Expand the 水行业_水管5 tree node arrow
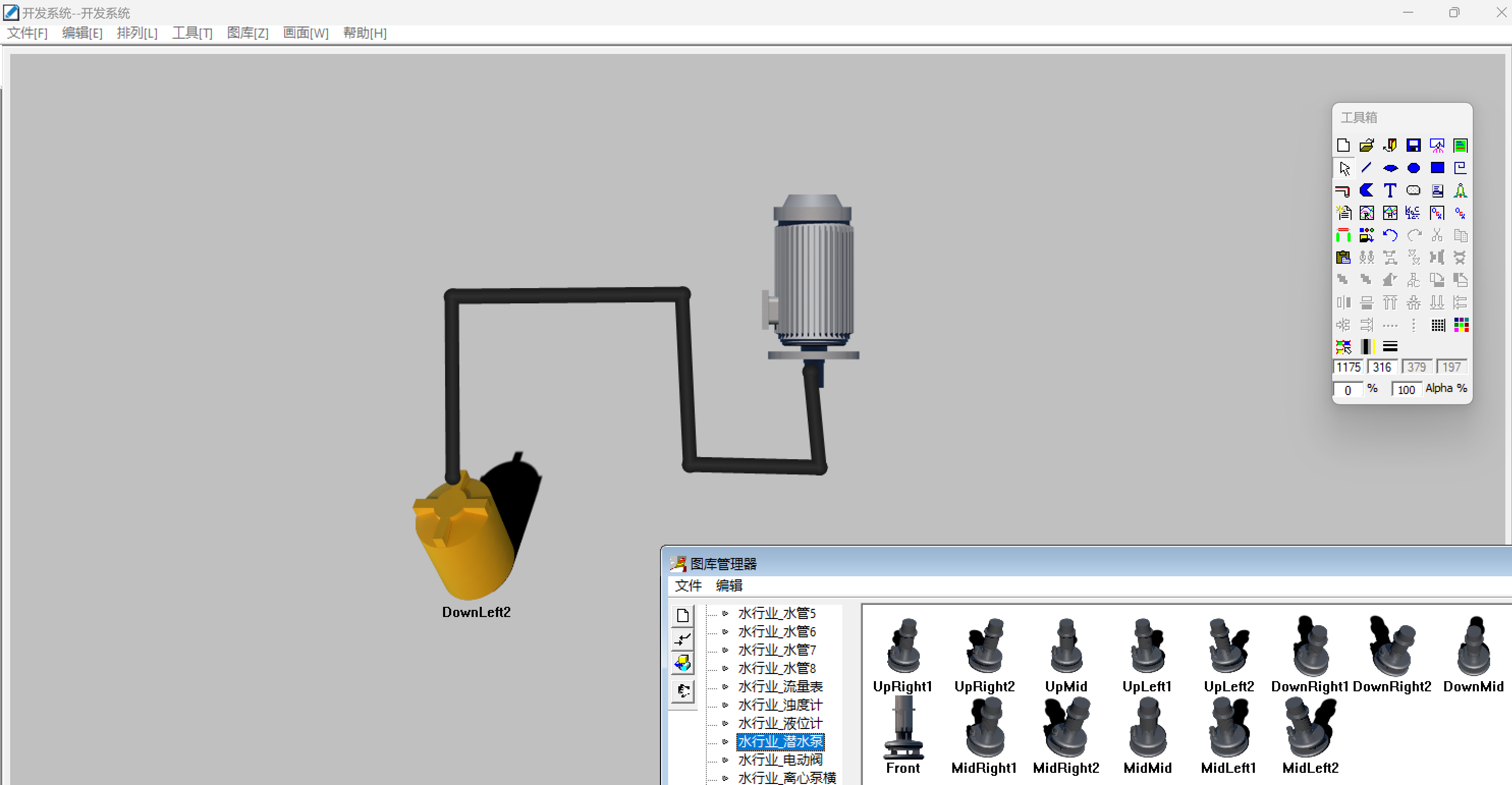 (x=726, y=613)
